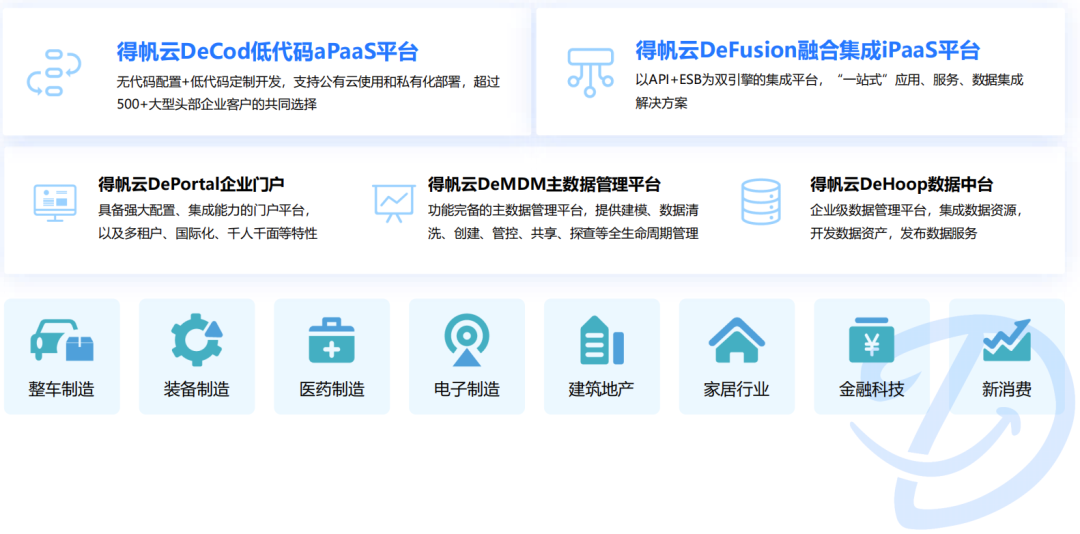Select the 整车制造 industry label
Image resolution: width=1080 pixels, height=534 pixels.
tap(61, 389)
